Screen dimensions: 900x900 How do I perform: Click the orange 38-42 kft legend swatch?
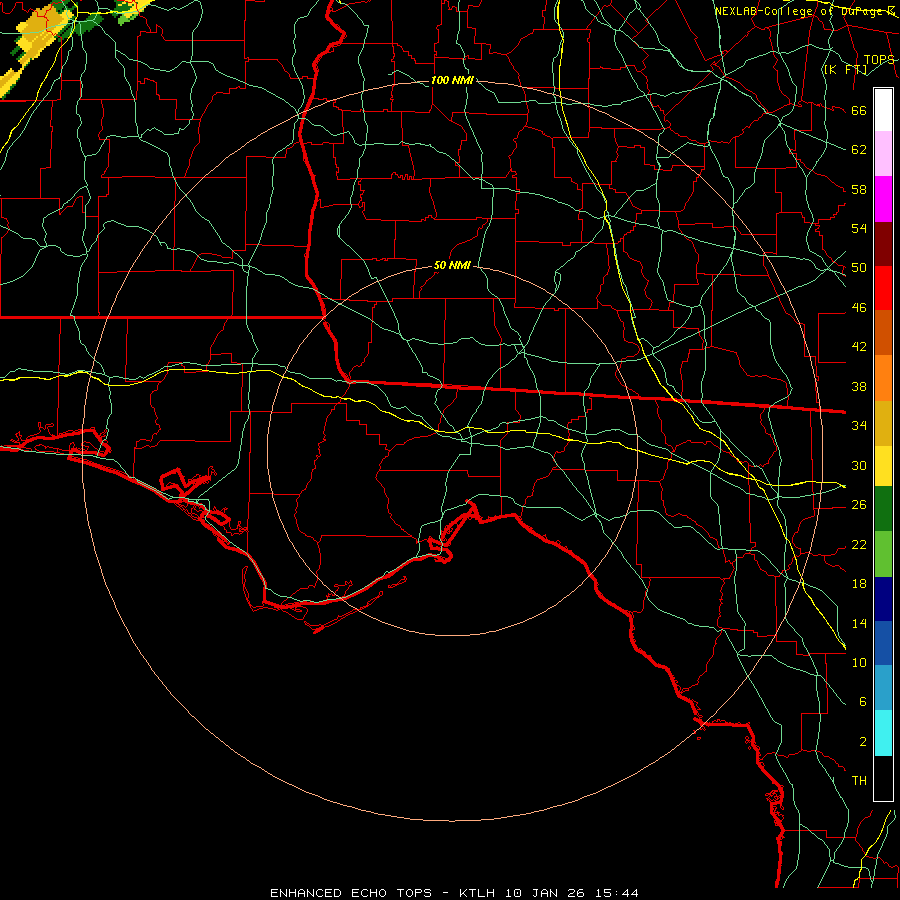click(883, 378)
